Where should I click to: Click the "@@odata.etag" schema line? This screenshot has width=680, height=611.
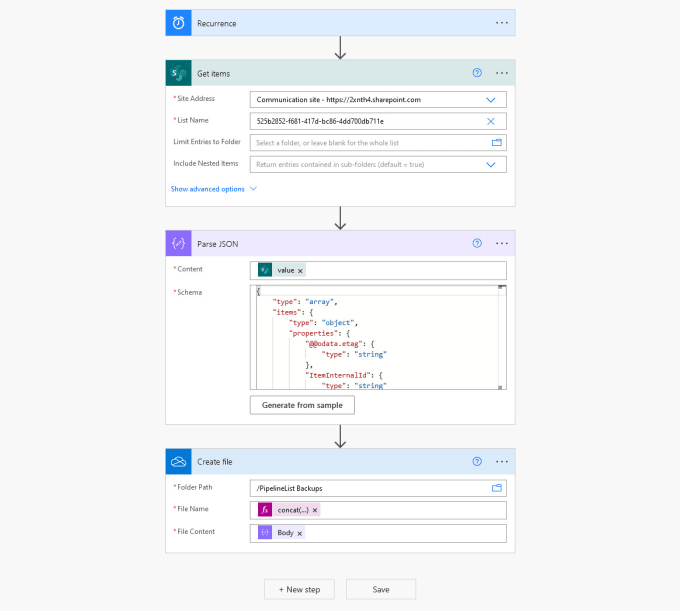pos(340,344)
